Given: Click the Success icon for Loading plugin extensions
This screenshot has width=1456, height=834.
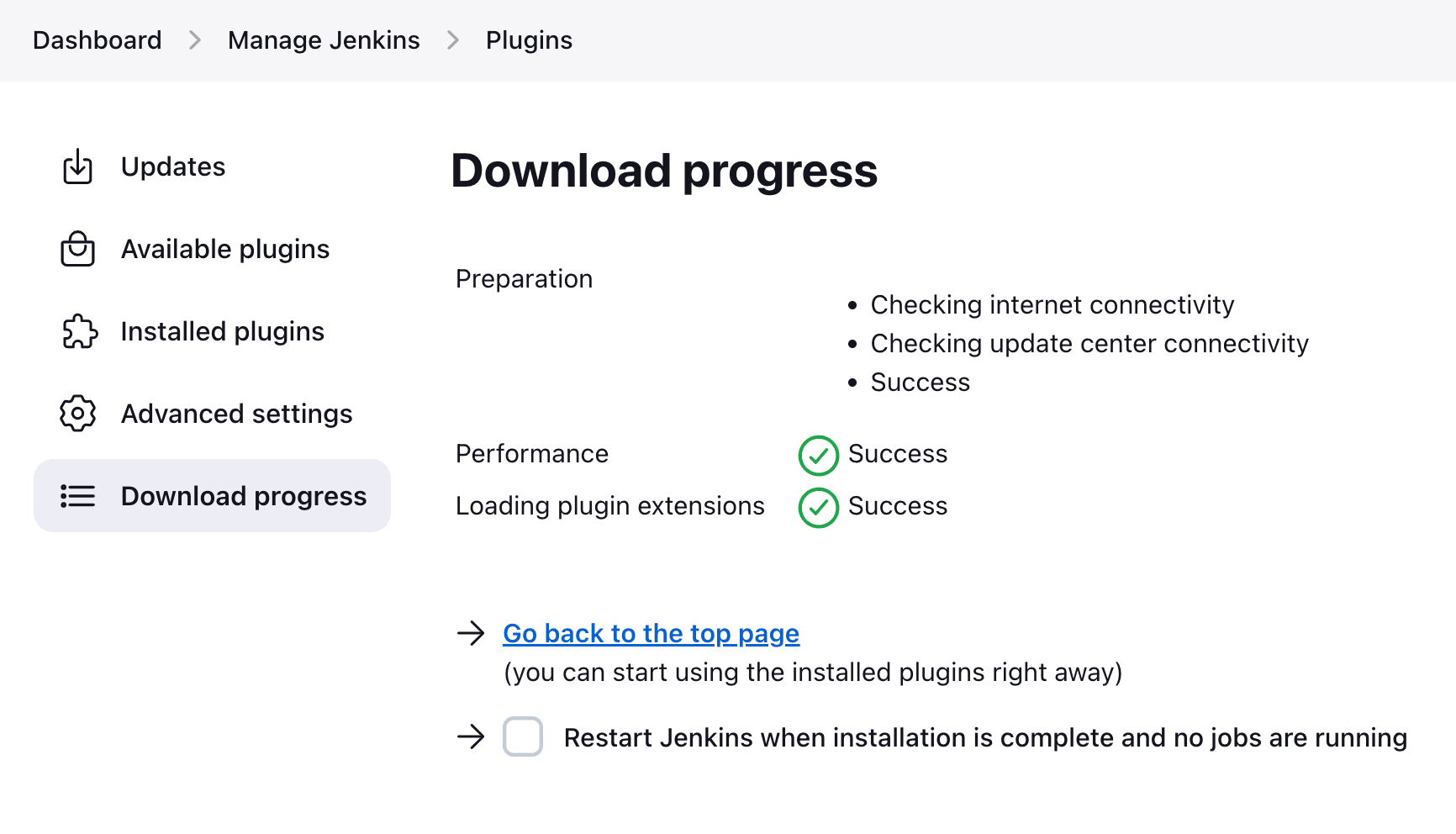Looking at the screenshot, I should pos(817,508).
